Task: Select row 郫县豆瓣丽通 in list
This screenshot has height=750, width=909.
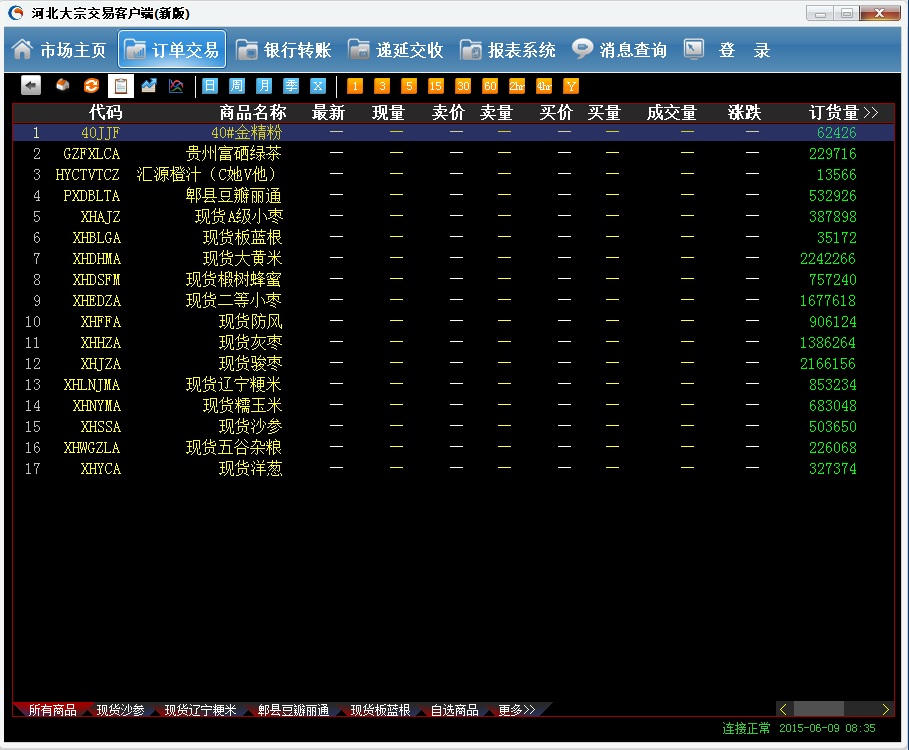Action: click(453, 195)
